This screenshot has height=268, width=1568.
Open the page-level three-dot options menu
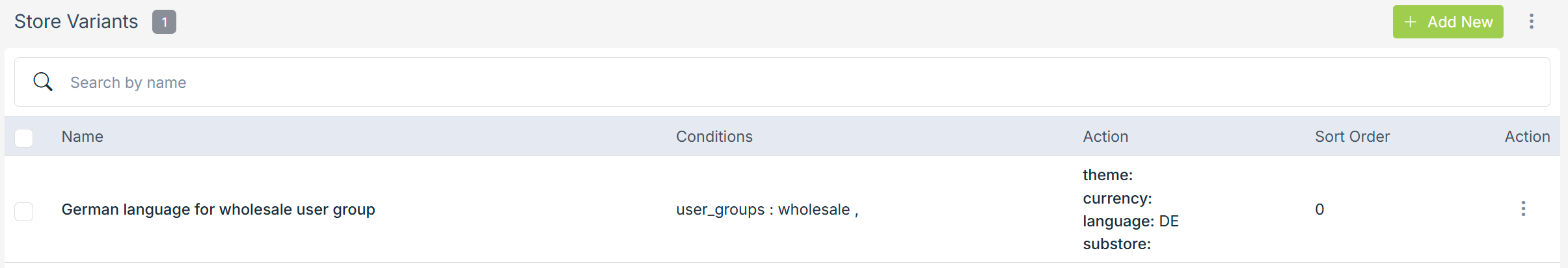pos(1532,21)
